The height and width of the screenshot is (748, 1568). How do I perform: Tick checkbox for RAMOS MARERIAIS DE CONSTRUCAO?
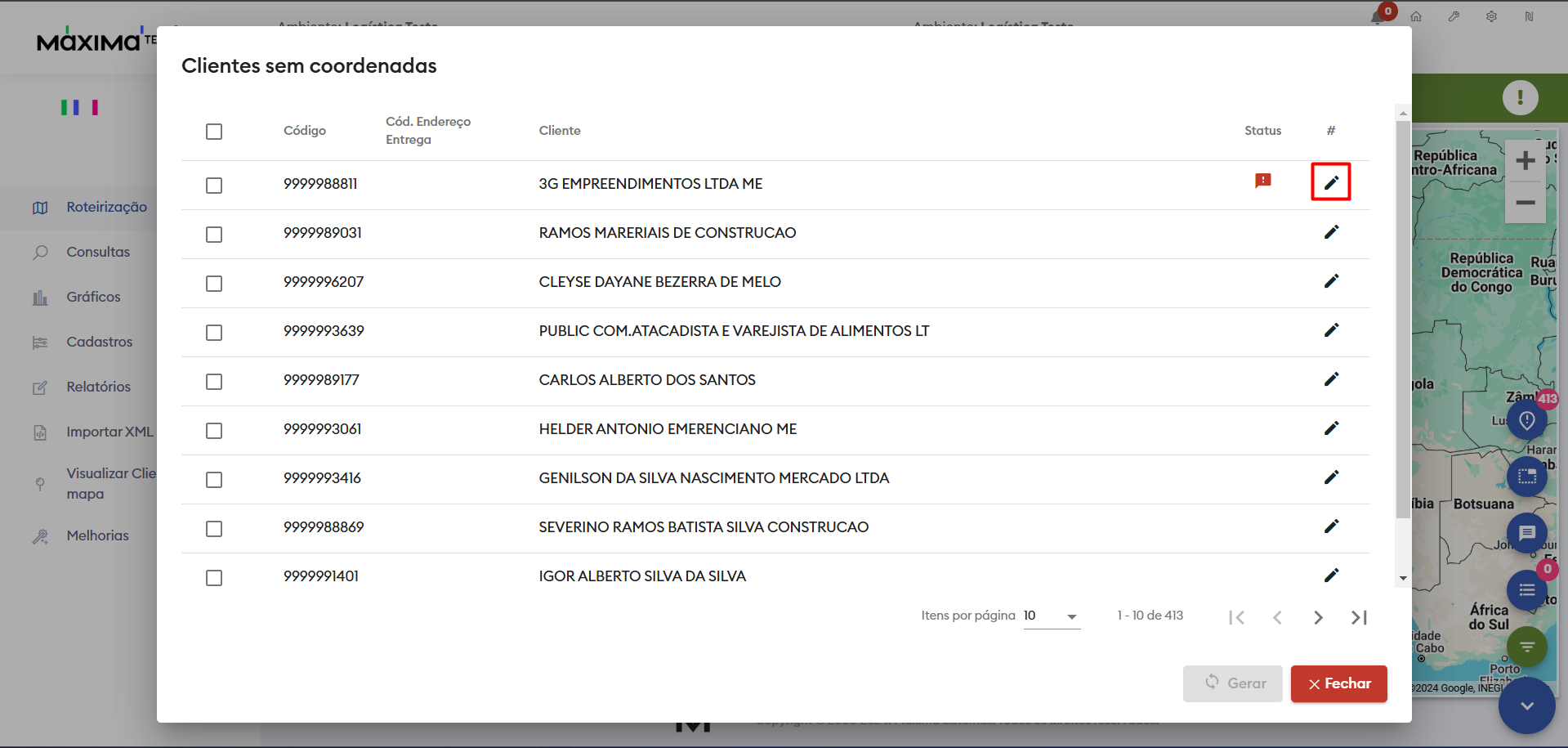coord(214,235)
